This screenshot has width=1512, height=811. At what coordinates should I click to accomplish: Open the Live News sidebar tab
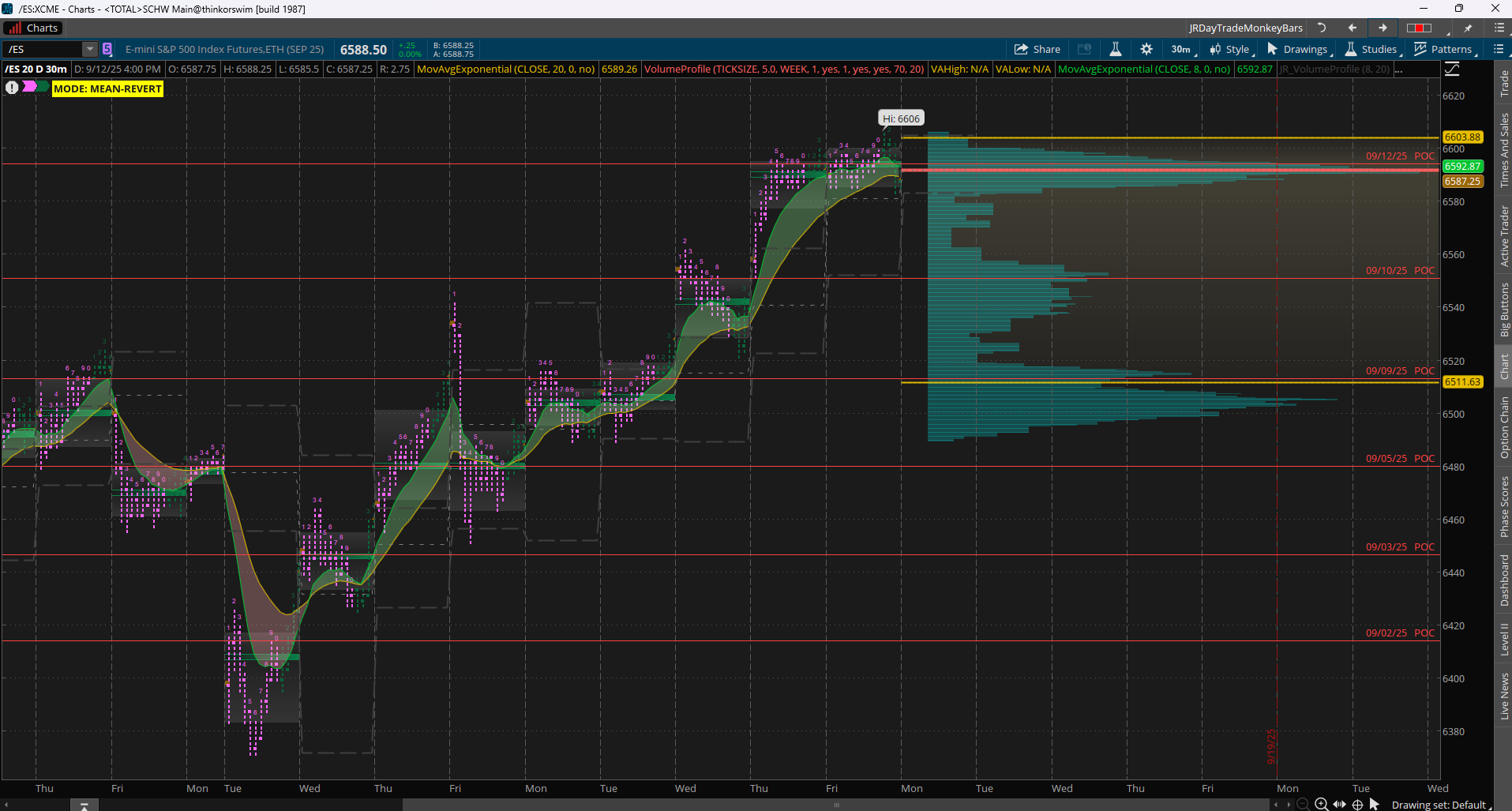[x=1503, y=696]
